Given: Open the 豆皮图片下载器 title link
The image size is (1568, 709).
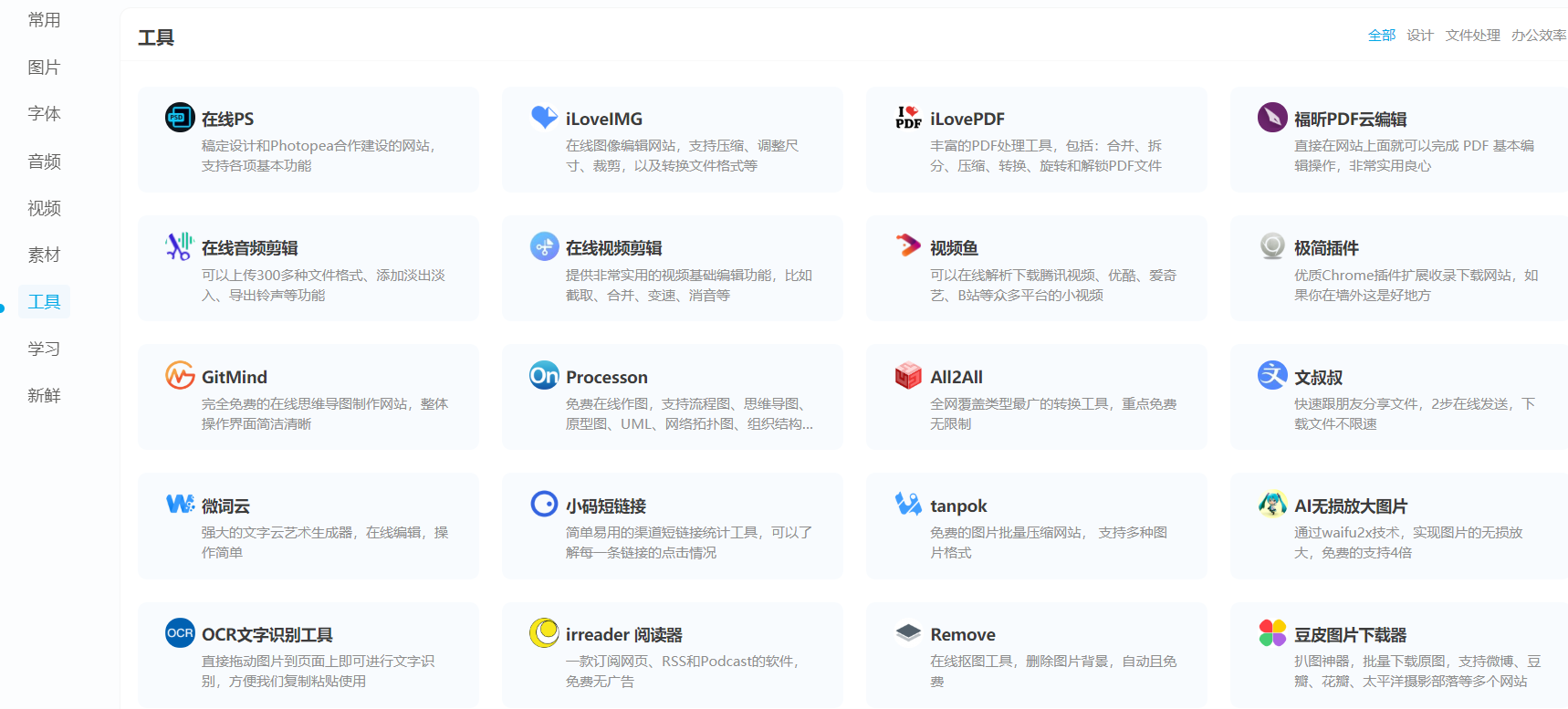Looking at the screenshot, I should coord(1351,634).
